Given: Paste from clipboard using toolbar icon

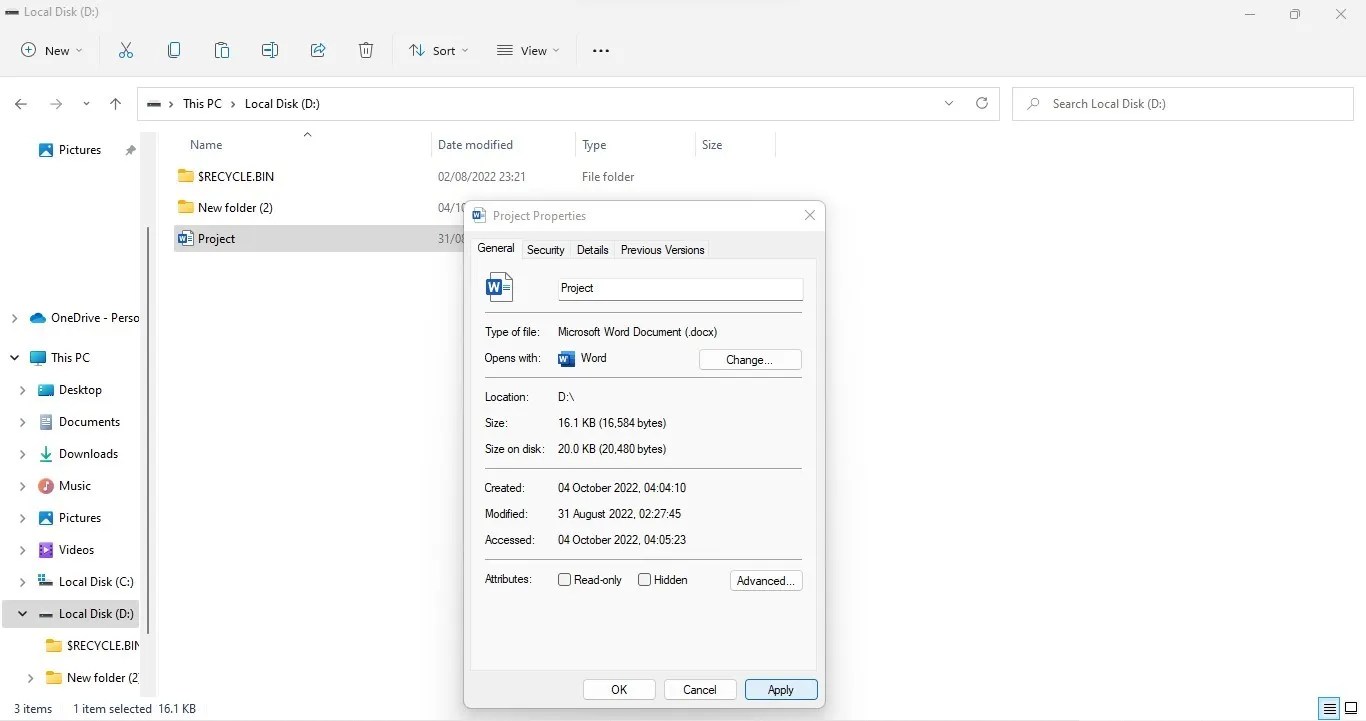Looking at the screenshot, I should click(x=222, y=50).
